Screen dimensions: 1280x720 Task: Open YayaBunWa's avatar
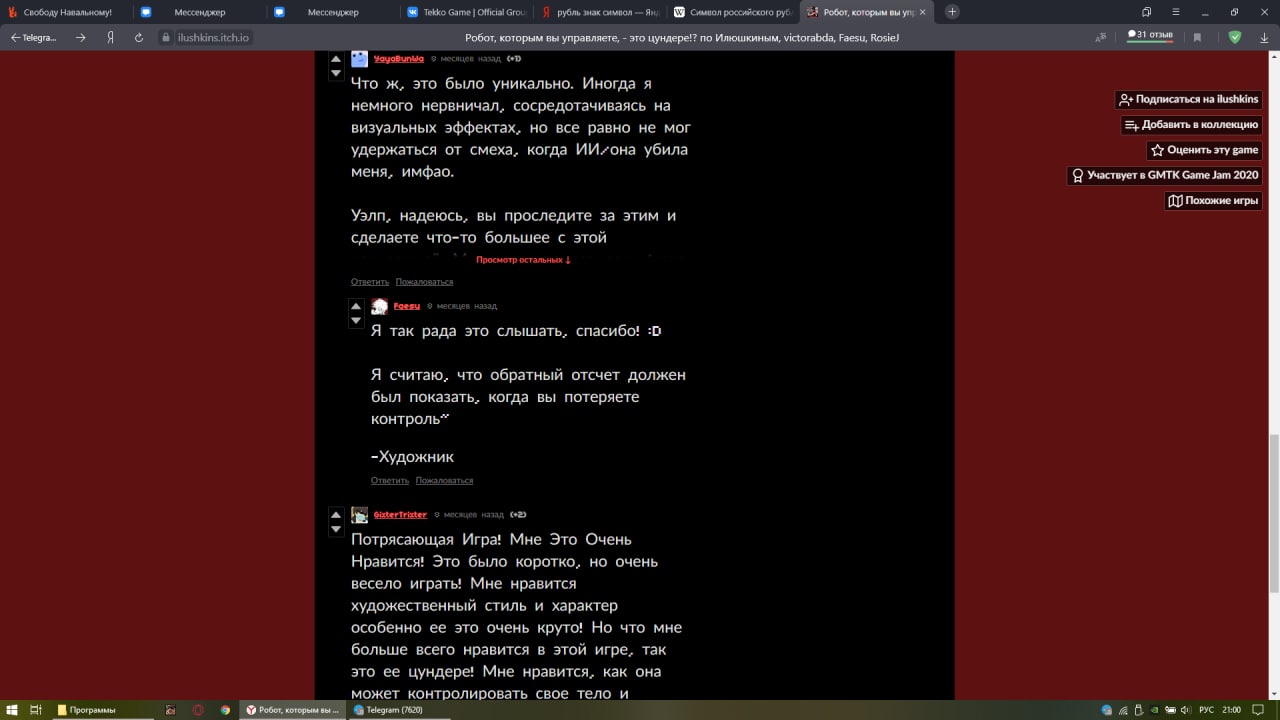[359, 59]
